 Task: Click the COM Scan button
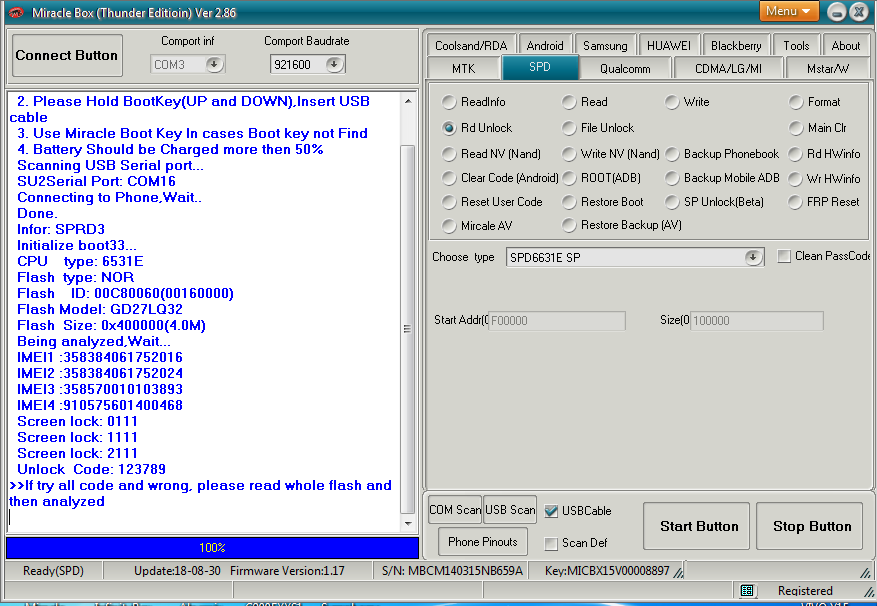tap(455, 510)
